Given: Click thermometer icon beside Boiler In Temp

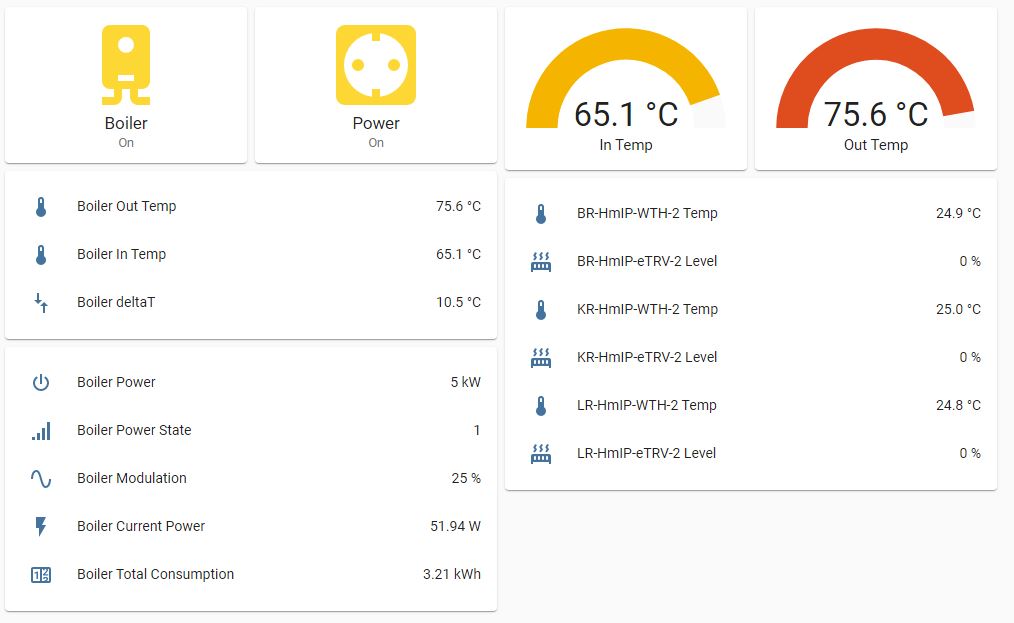Looking at the screenshot, I should [41, 255].
